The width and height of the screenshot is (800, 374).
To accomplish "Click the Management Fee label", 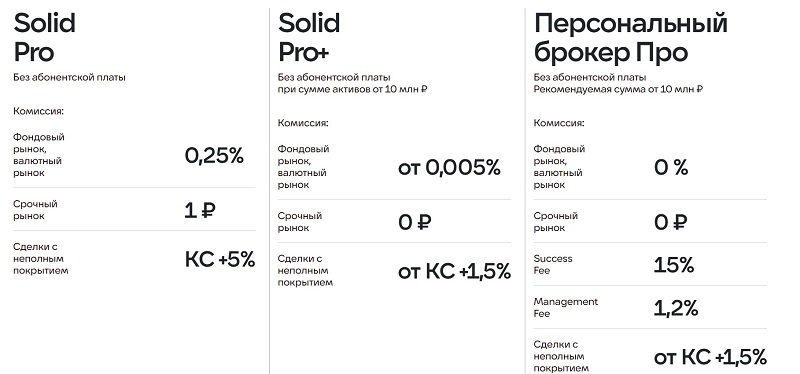I will pyautogui.click(x=566, y=308).
